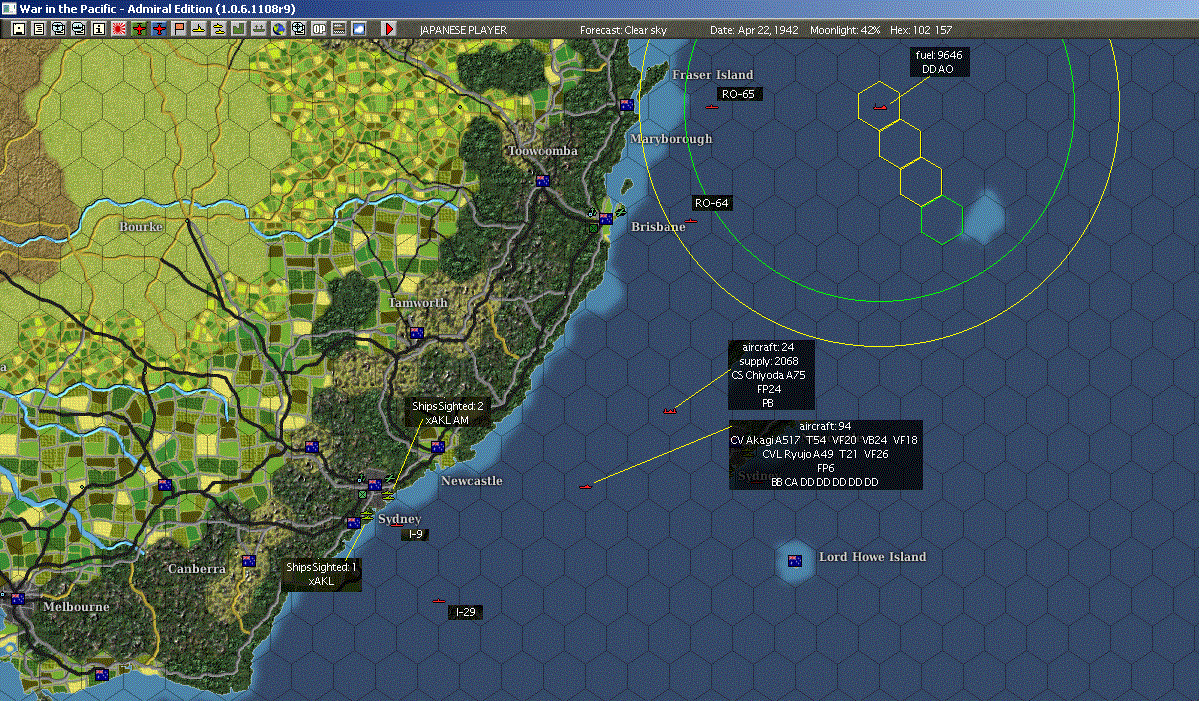Viewport: 1199px width, 701px height.
Task: Click the orange flag toolbar icon
Action: [178, 29]
